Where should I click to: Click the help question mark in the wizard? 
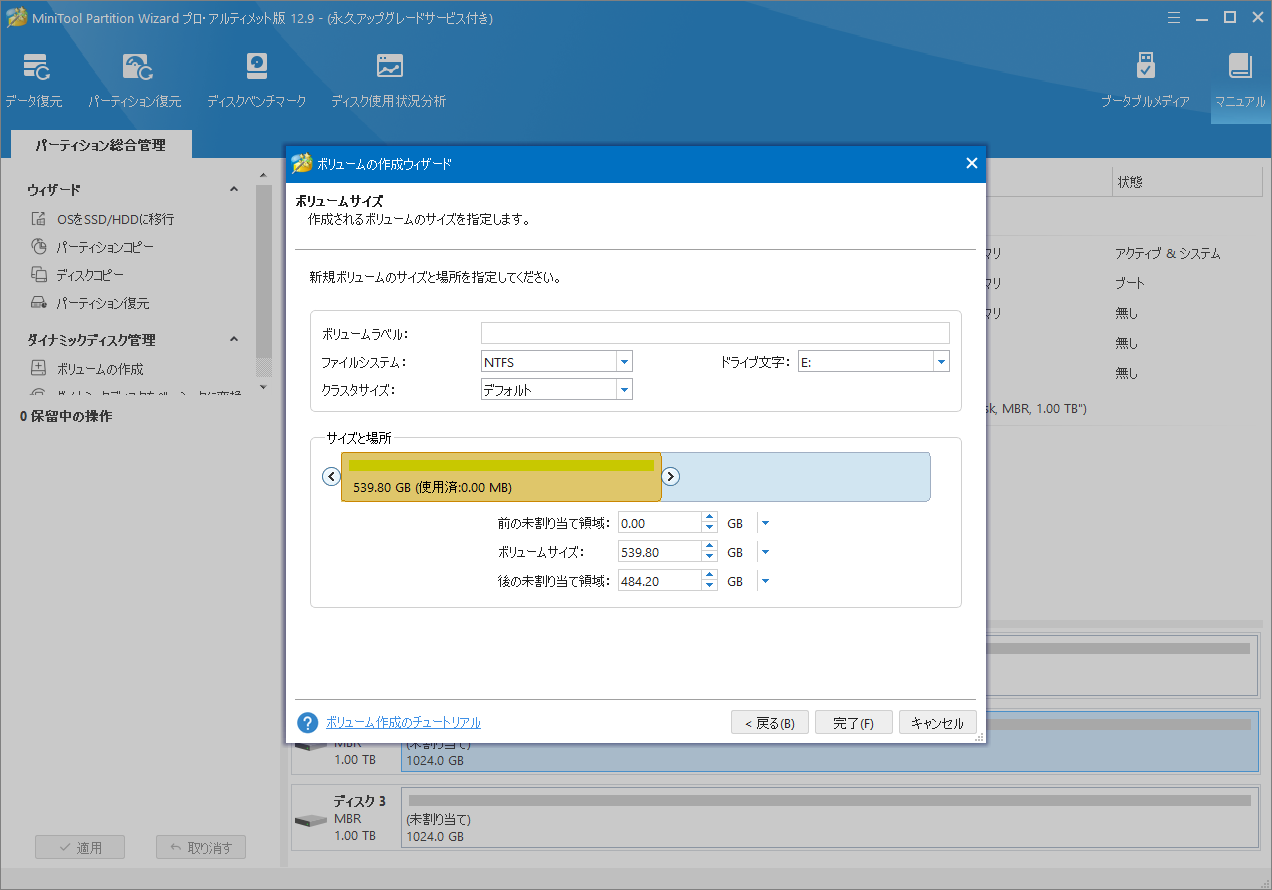(308, 721)
